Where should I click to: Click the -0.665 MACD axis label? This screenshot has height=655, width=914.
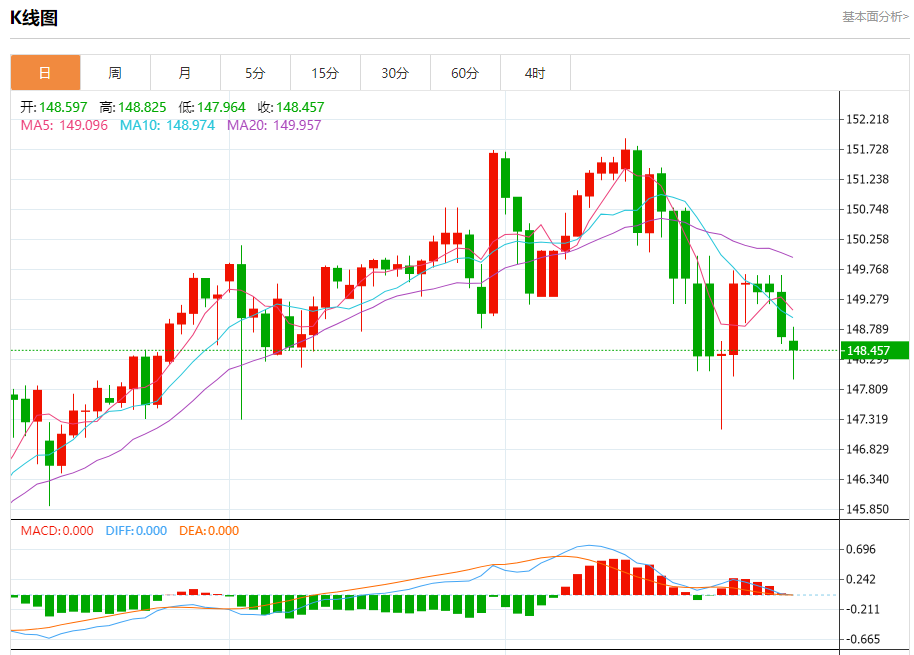863,639
